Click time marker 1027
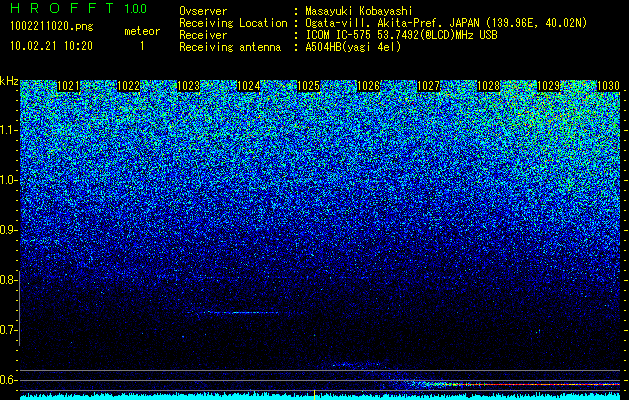629x400 pixels. (x=428, y=86)
